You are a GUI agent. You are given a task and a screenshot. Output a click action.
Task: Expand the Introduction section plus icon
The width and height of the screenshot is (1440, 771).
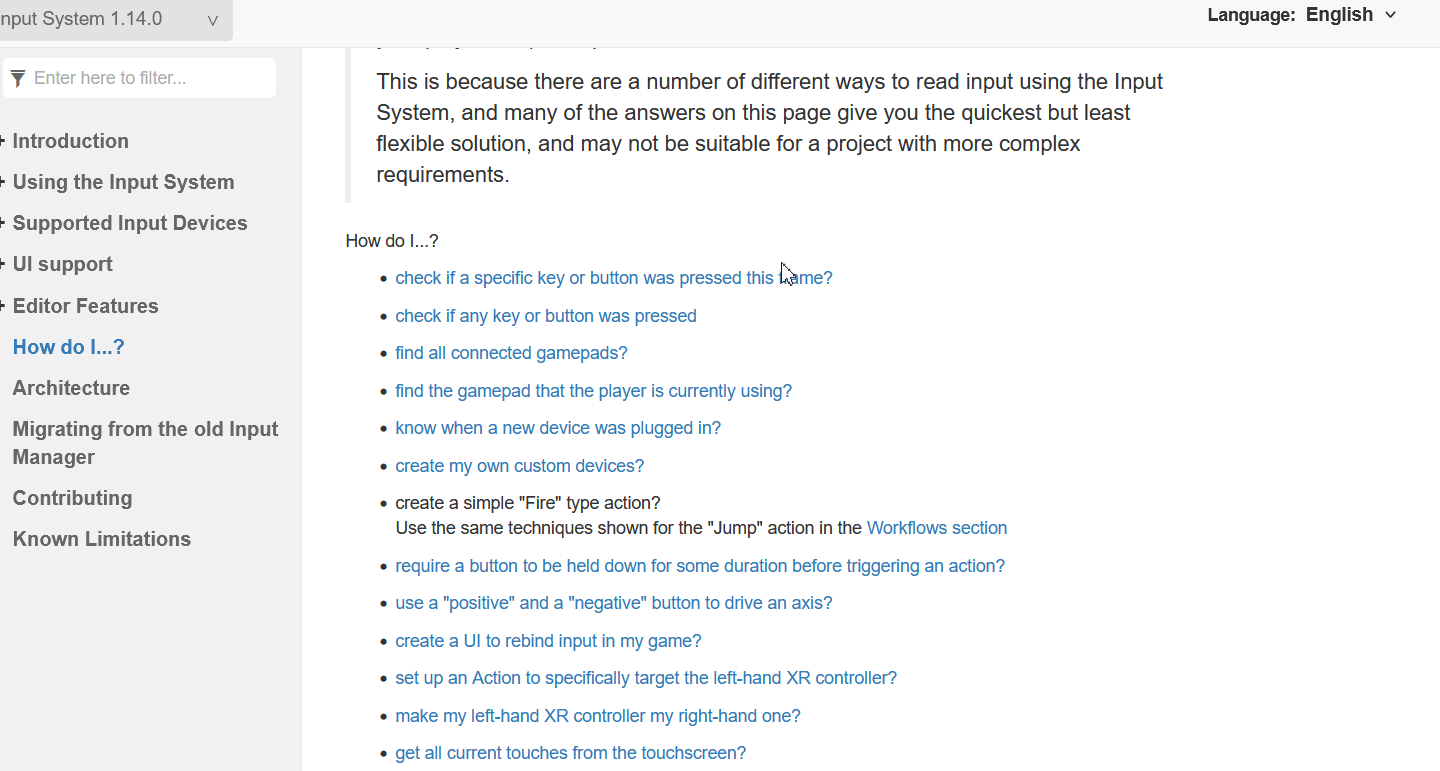click(x=3, y=141)
